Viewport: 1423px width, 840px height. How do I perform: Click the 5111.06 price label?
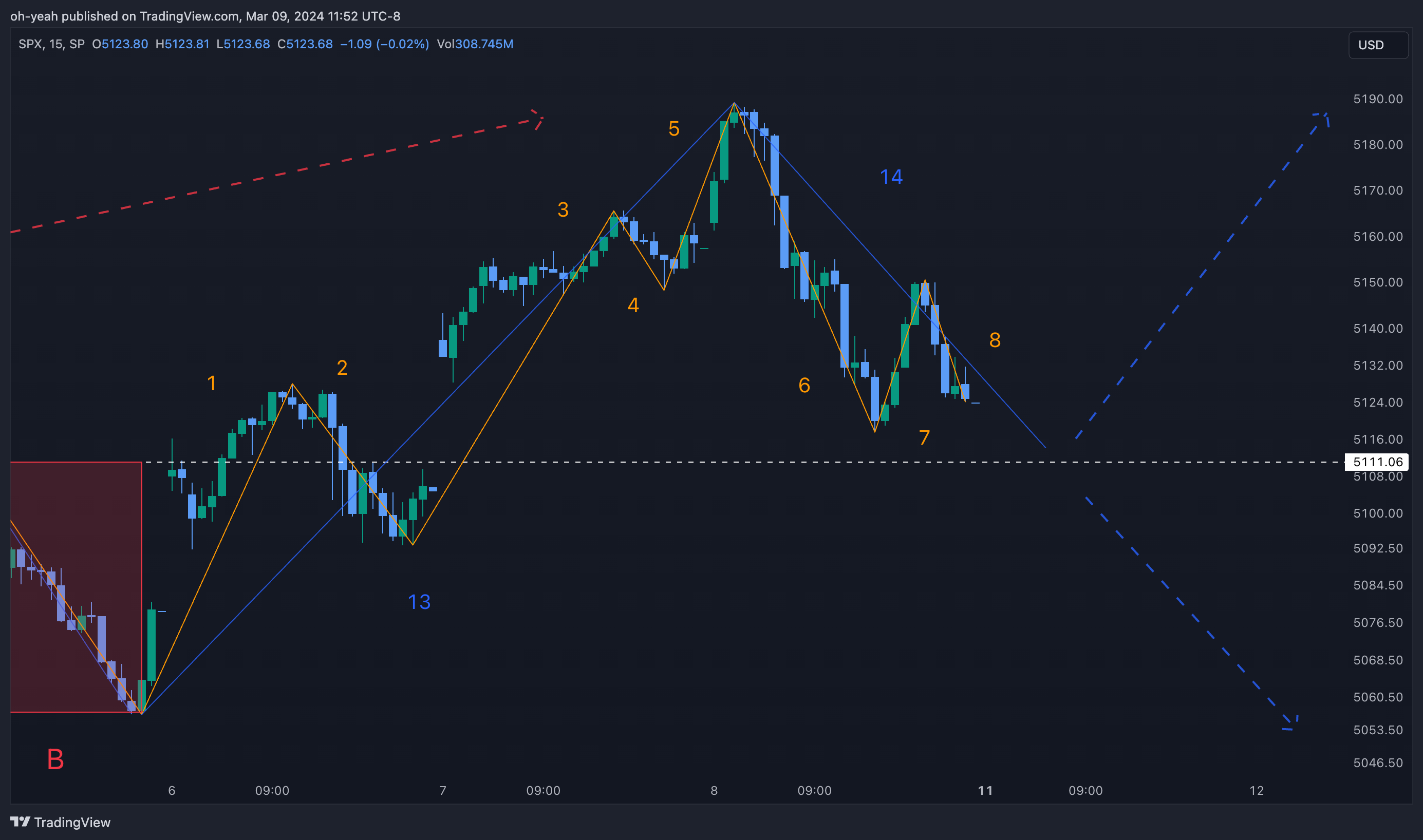pos(1377,462)
